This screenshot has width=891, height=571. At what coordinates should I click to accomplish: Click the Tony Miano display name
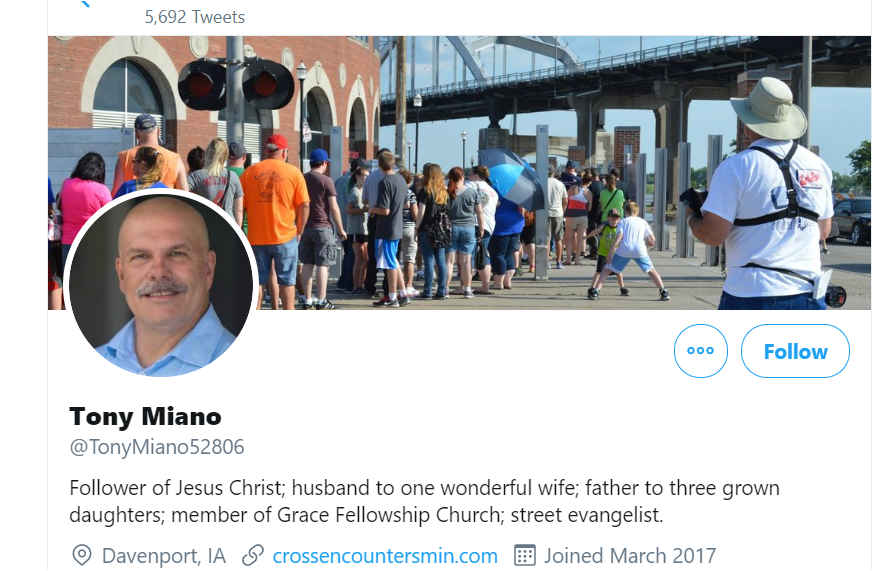146,416
